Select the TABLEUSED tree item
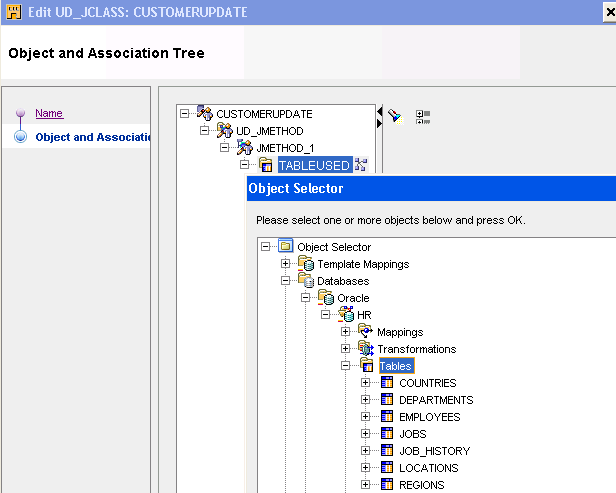616x493 pixels. [x=314, y=165]
